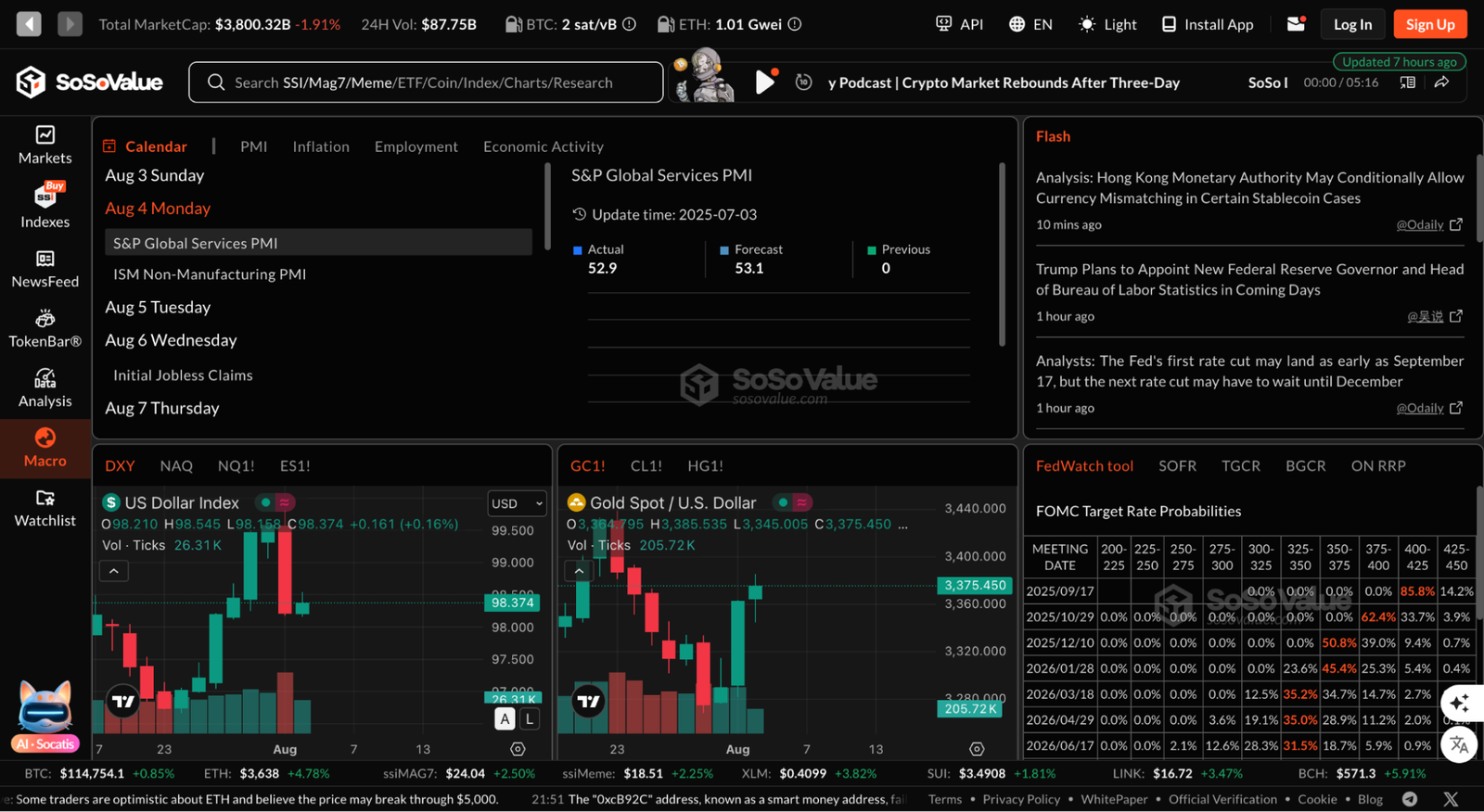This screenshot has height=812, width=1484.
Task: Open the Trump Federal Reserve Governor flash news
Action: [x=1249, y=279]
